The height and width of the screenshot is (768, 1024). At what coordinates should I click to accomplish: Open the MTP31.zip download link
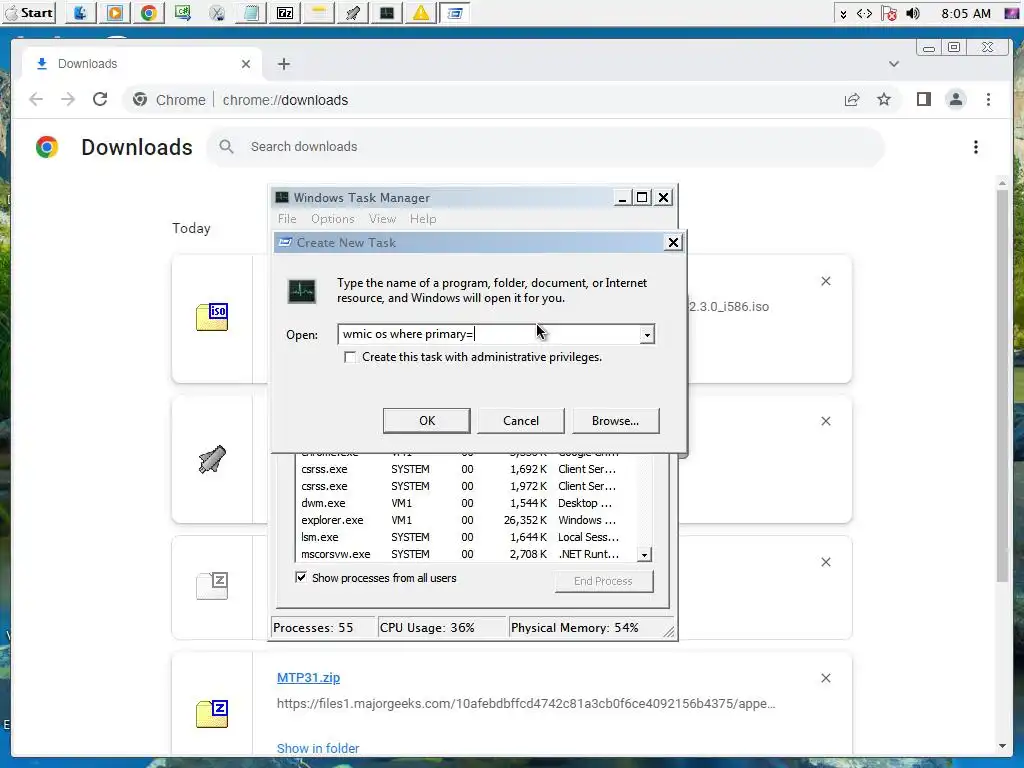308,678
